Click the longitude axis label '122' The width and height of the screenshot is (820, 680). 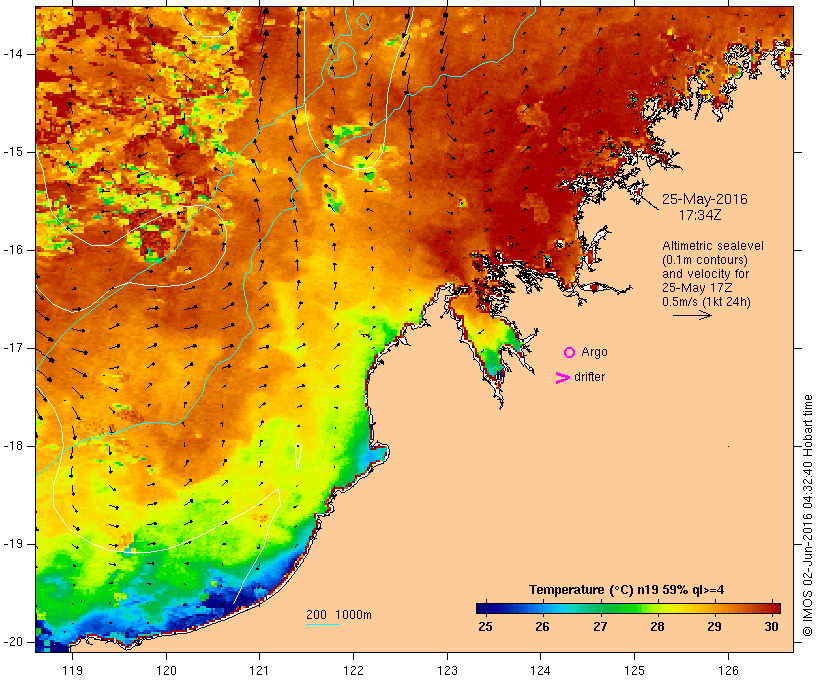click(354, 670)
